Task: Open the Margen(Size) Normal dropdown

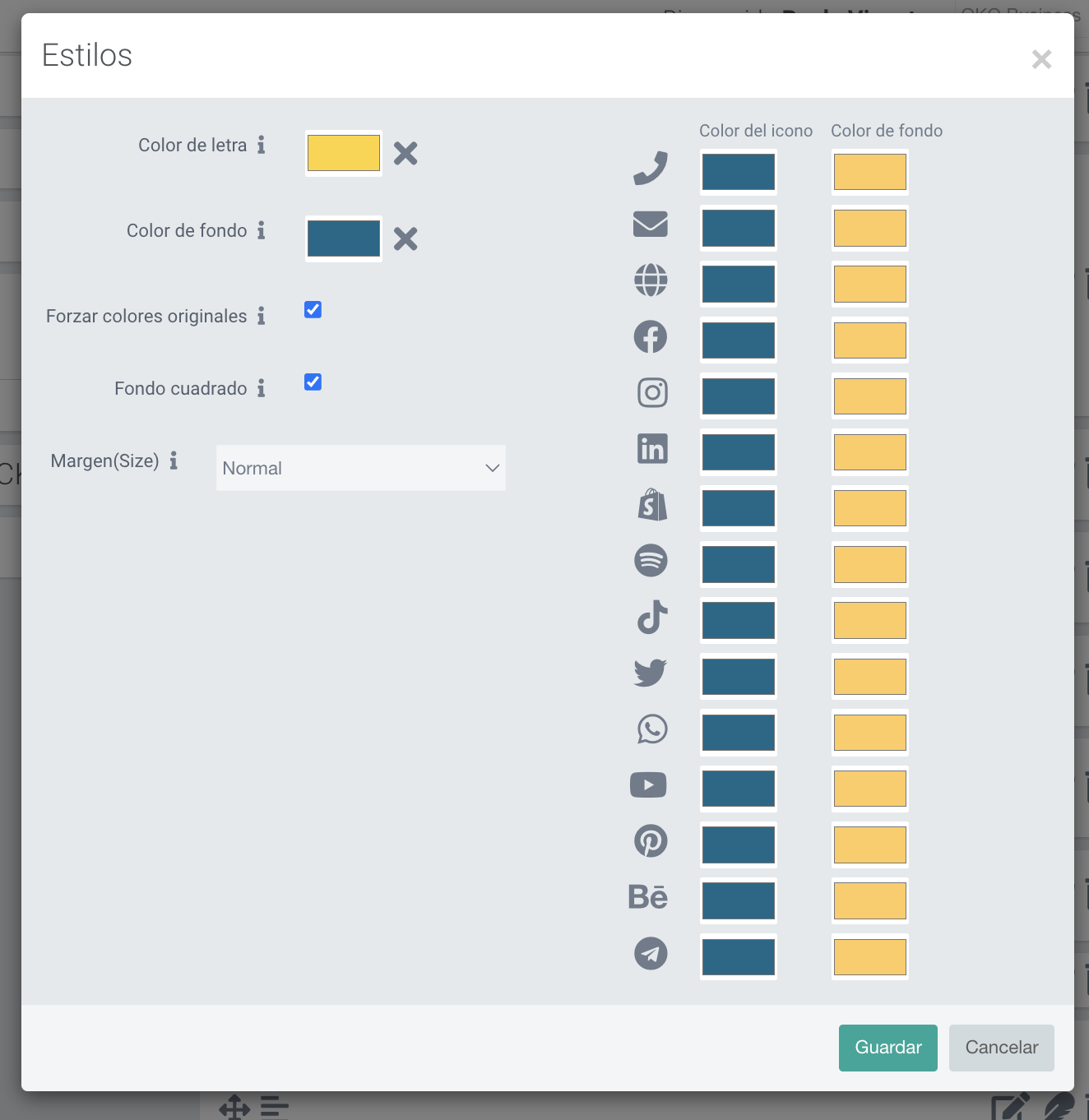Action: [x=361, y=468]
